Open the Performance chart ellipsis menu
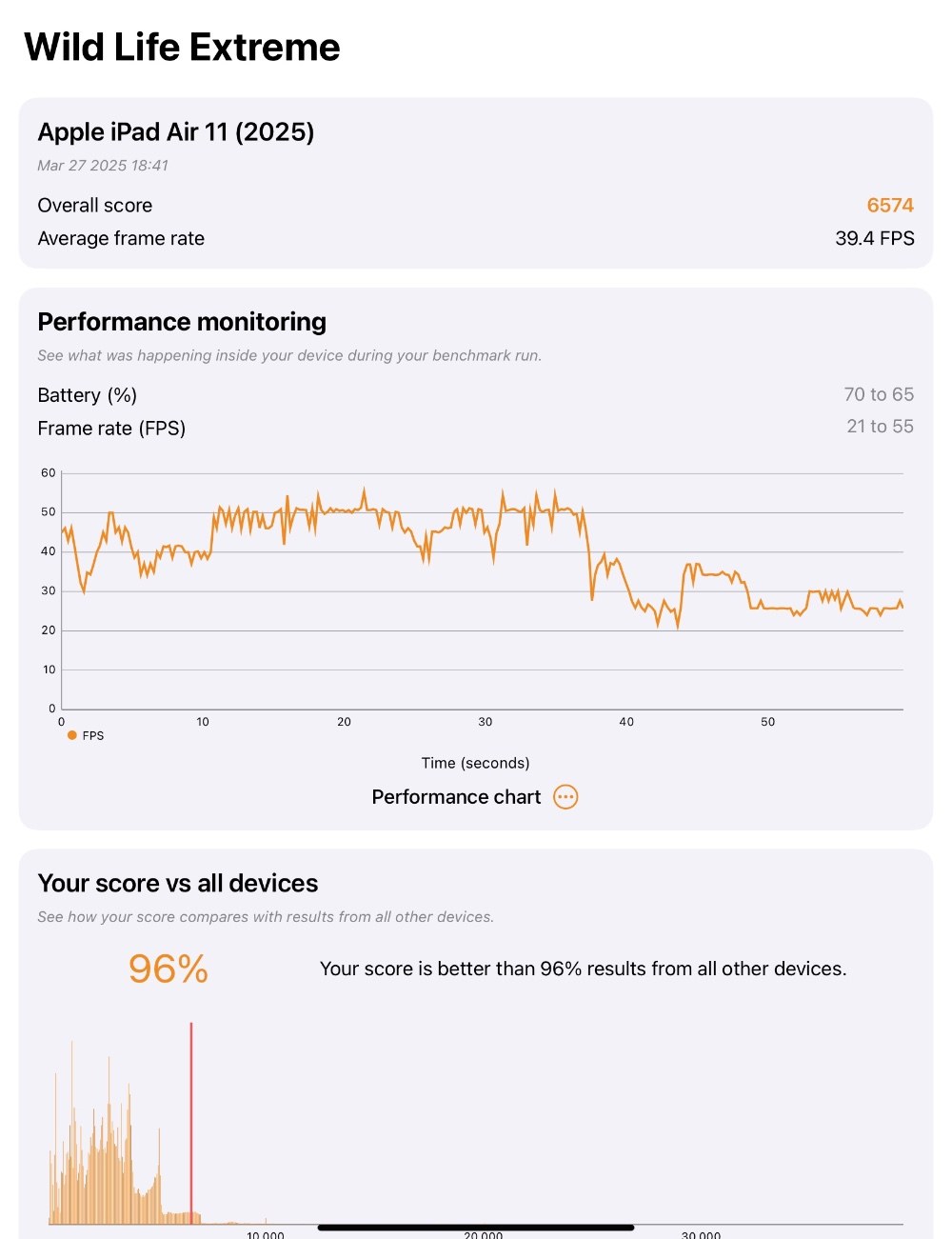The image size is (952, 1239). tap(565, 797)
